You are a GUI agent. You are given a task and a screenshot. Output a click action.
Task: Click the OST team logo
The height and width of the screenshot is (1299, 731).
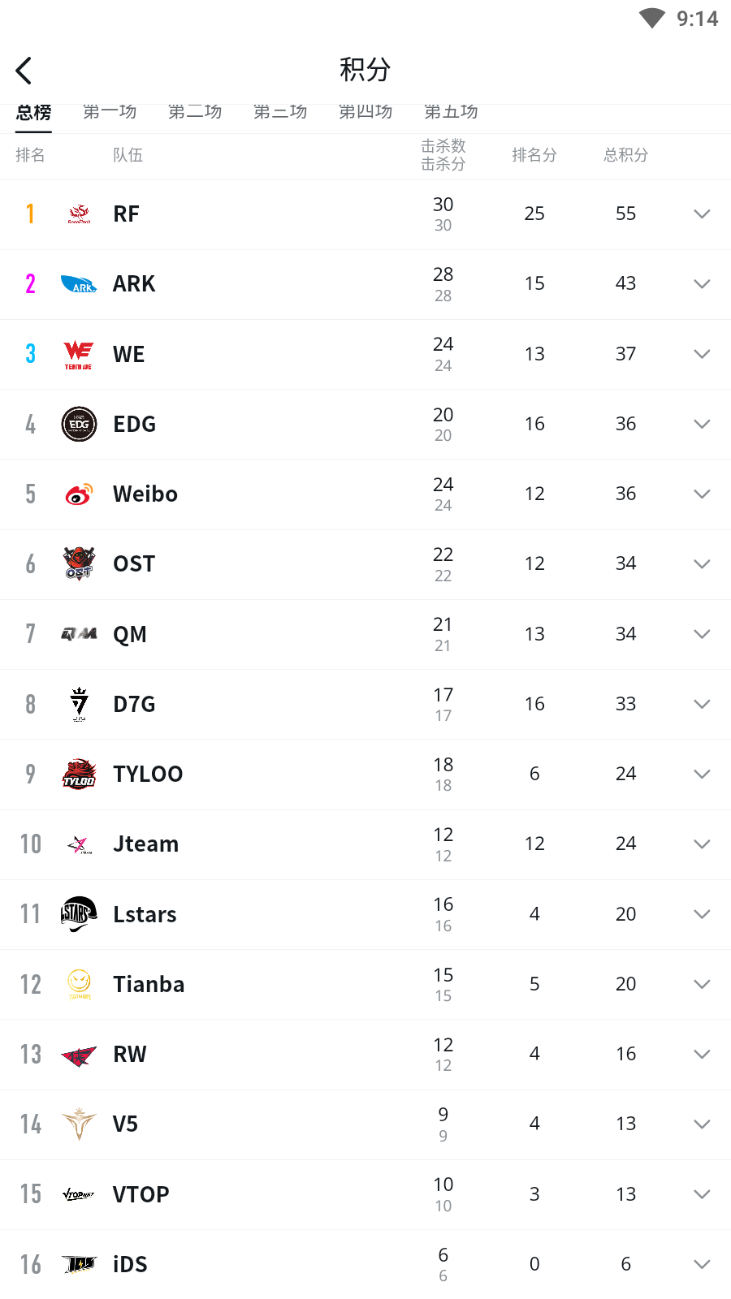pyautogui.click(x=79, y=564)
